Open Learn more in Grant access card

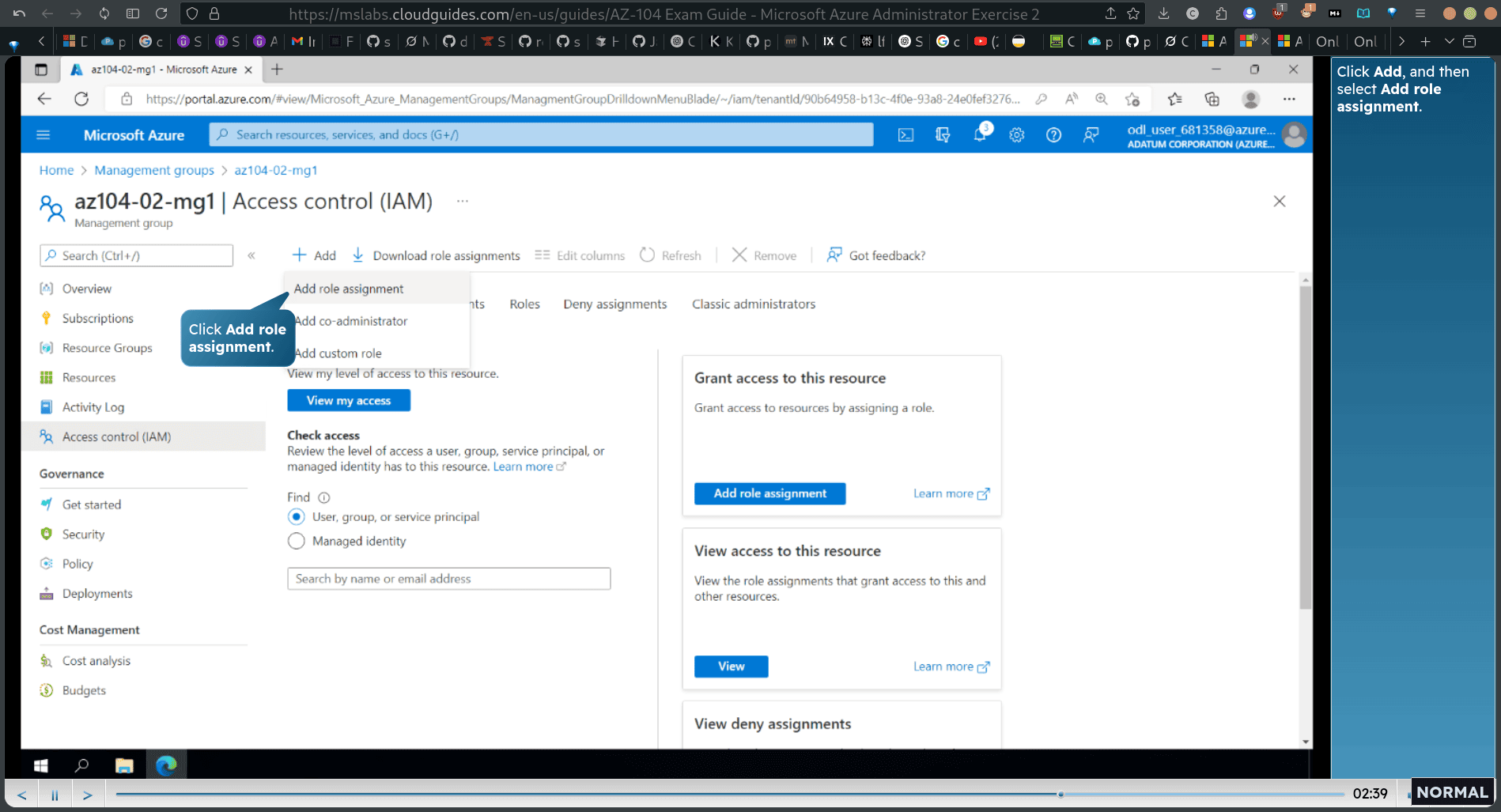[x=951, y=493]
